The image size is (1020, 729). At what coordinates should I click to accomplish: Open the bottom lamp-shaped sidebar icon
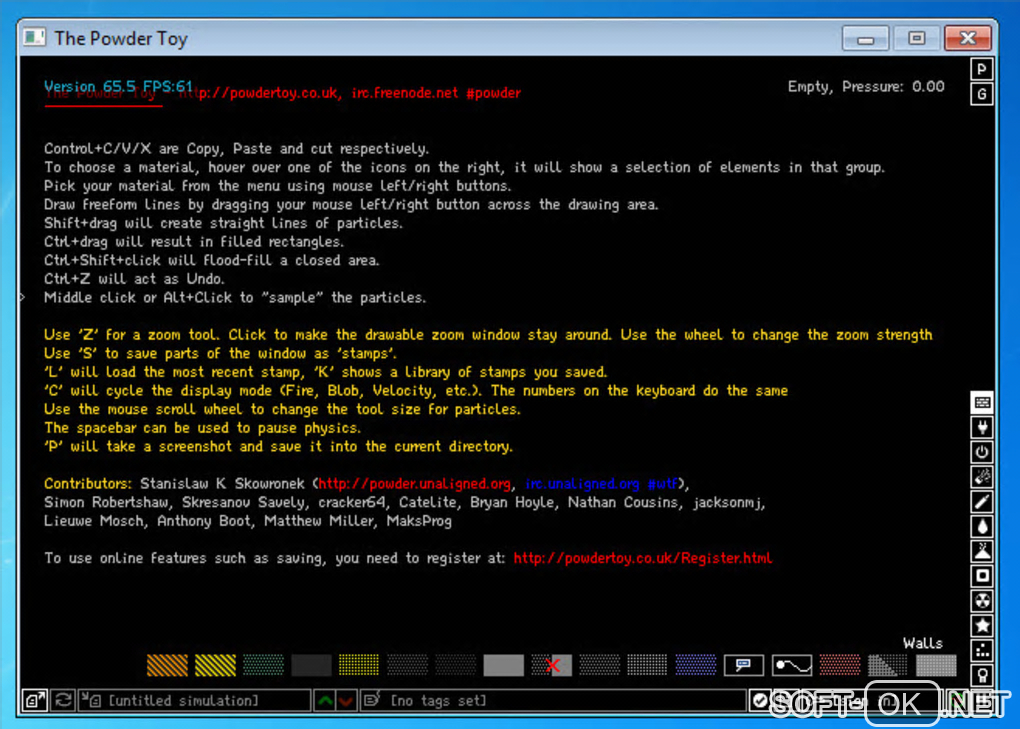pos(982,674)
